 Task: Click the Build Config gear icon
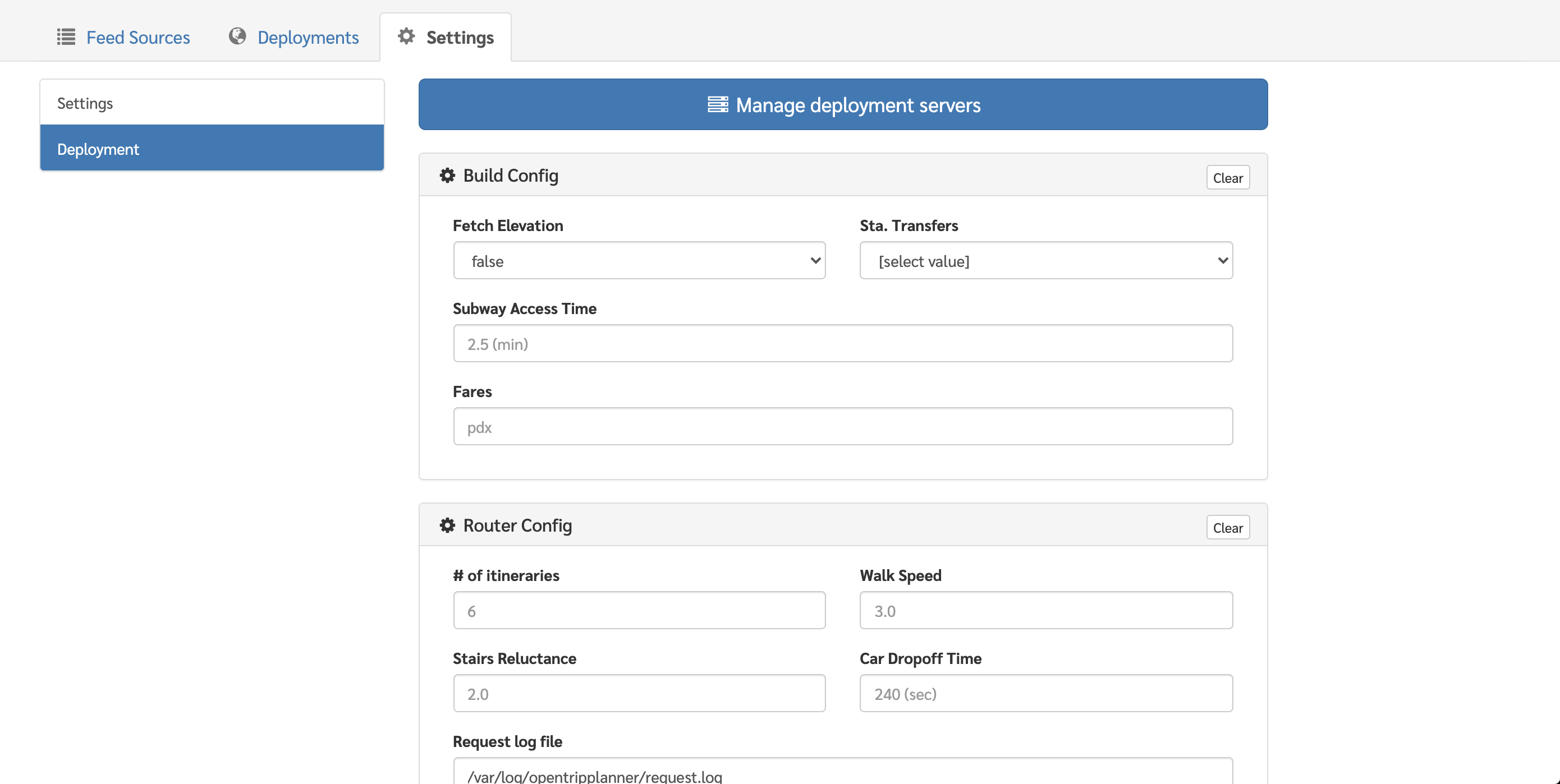click(447, 176)
